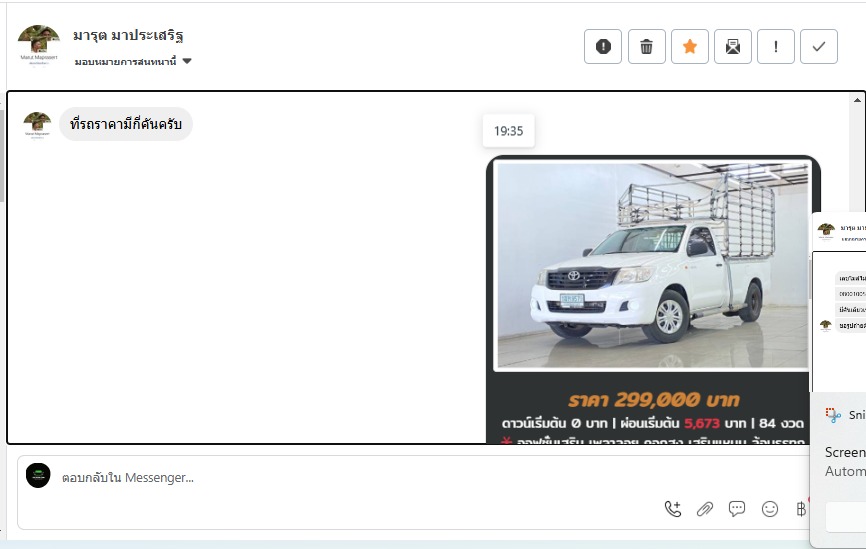Viewport: 866px width, 549px height.
Task: Click the phone plus call icon
Action: pyautogui.click(x=673, y=509)
